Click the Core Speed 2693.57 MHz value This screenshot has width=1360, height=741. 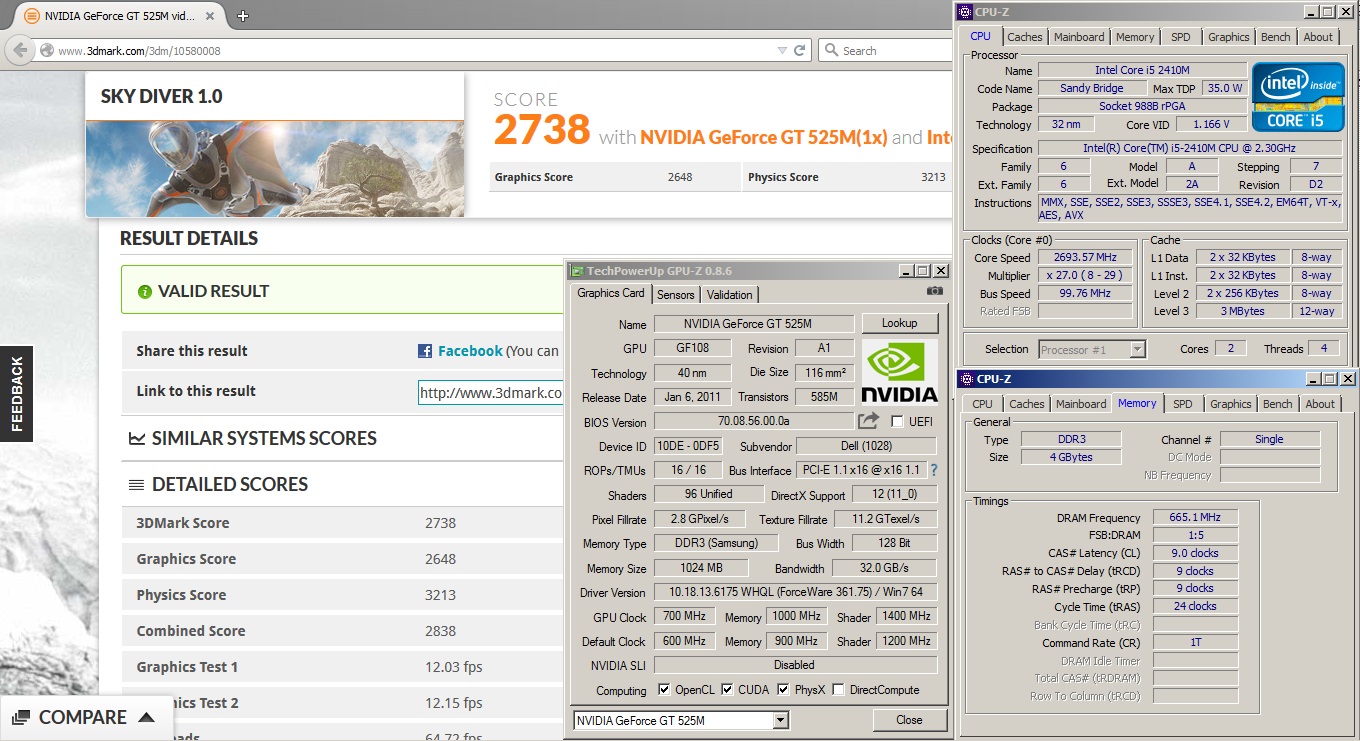pyautogui.click(x=1085, y=257)
